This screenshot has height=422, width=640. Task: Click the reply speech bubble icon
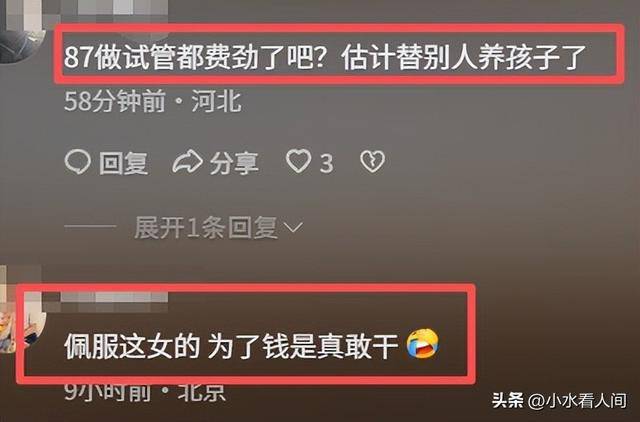point(77,162)
